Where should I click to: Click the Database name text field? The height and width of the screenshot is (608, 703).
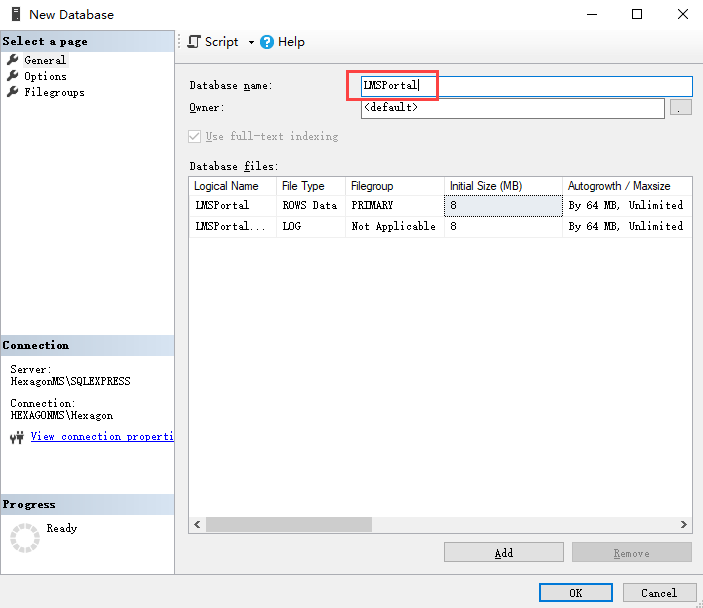pyautogui.click(x=525, y=86)
